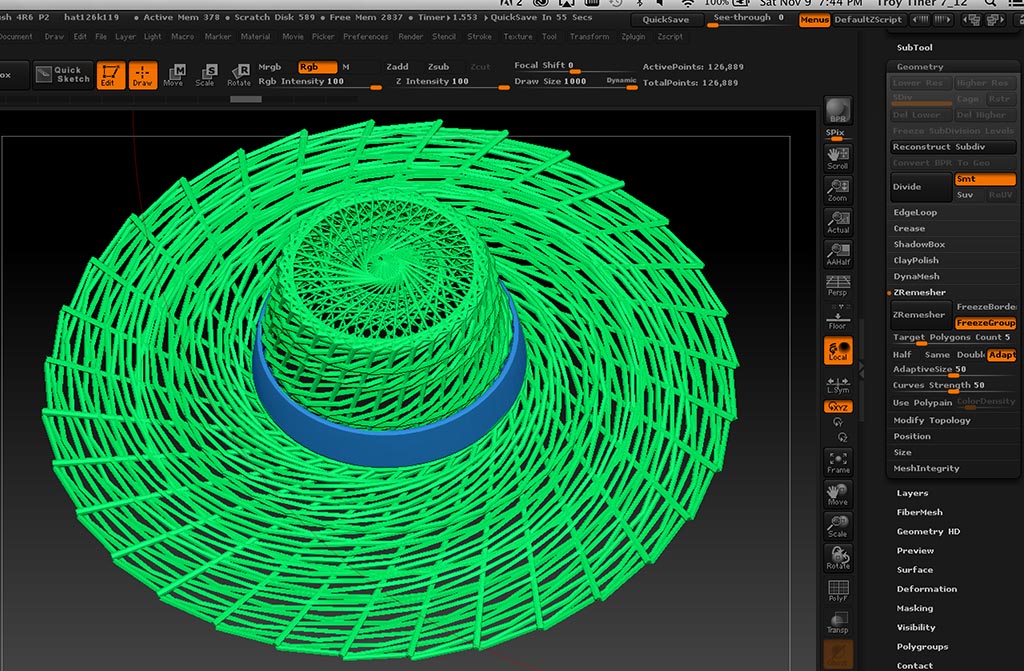This screenshot has width=1024, height=671.
Task: Expand the Polygroups section
Action: coord(922,647)
